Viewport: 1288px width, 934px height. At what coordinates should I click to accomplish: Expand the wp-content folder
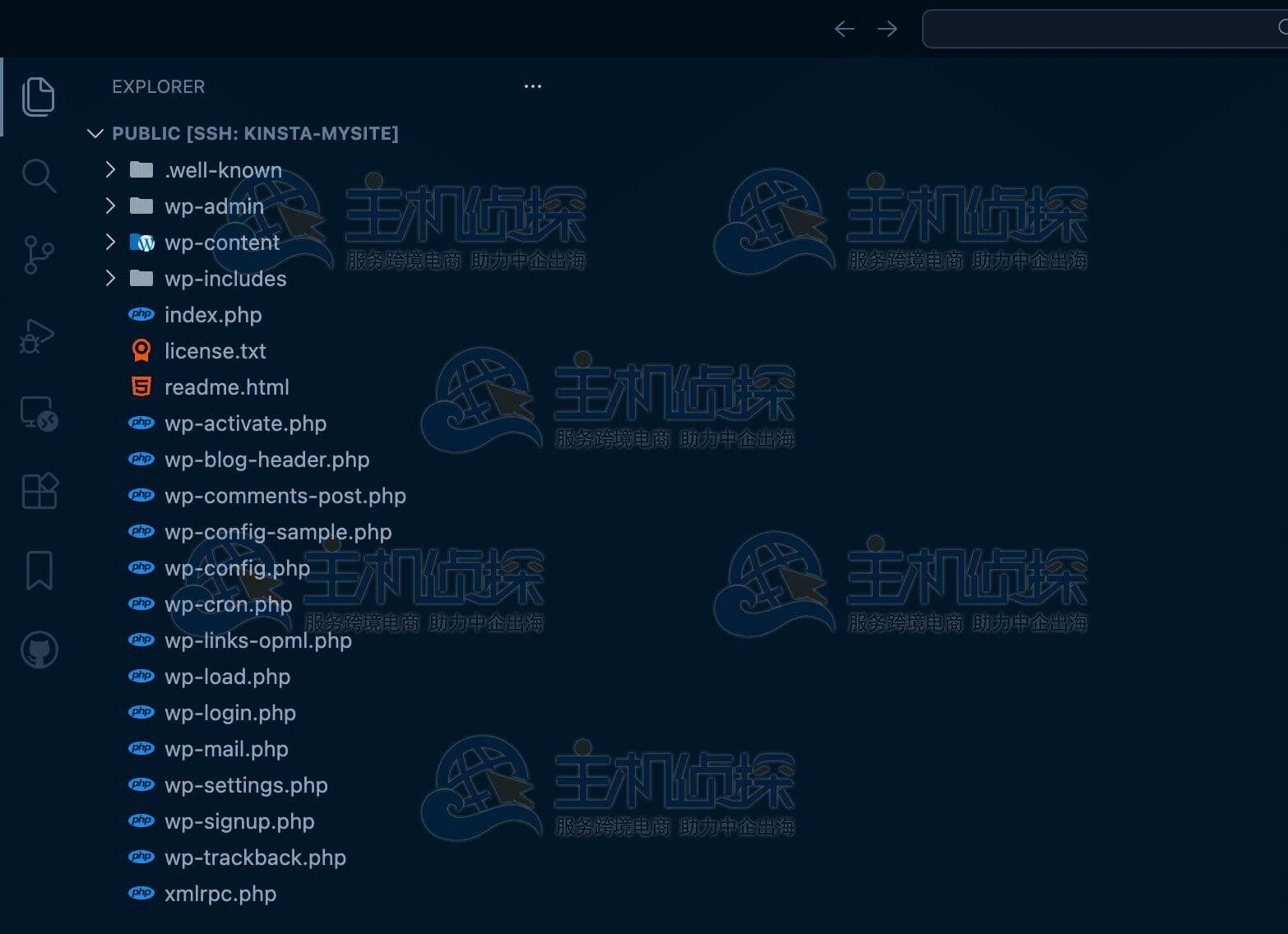221,243
